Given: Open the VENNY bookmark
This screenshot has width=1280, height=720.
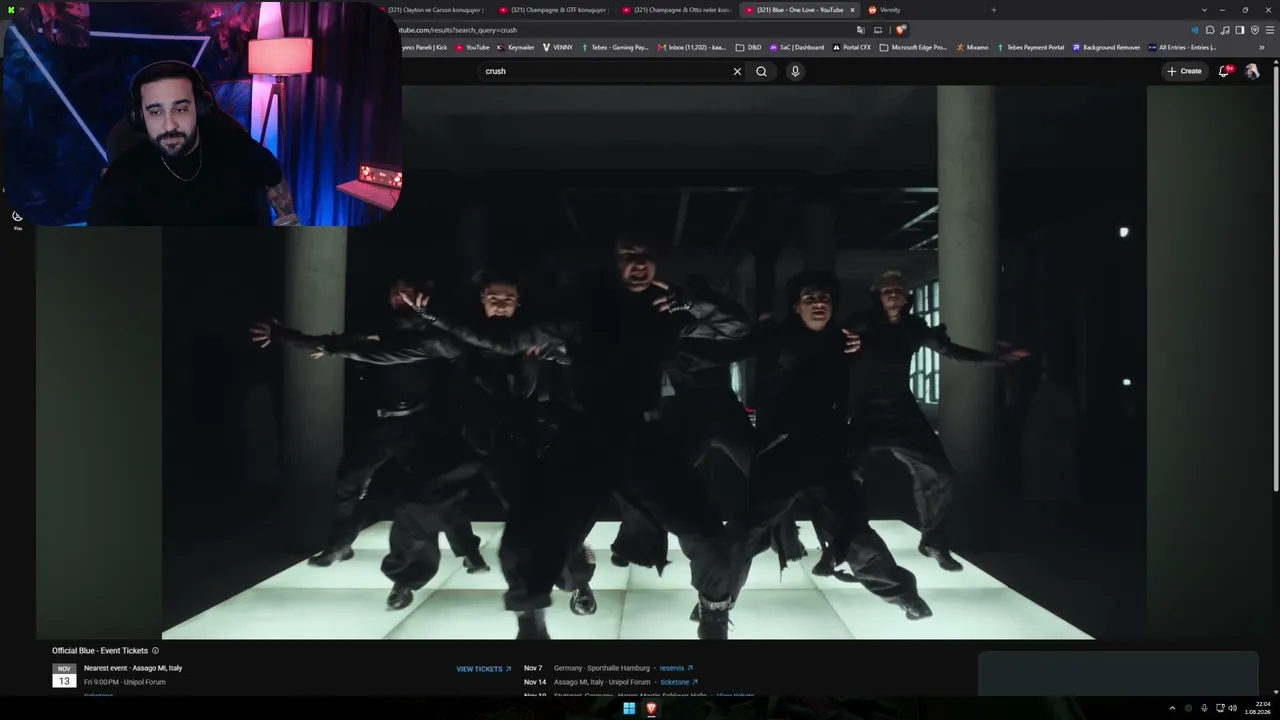Looking at the screenshot, I should tap(558, 47).
